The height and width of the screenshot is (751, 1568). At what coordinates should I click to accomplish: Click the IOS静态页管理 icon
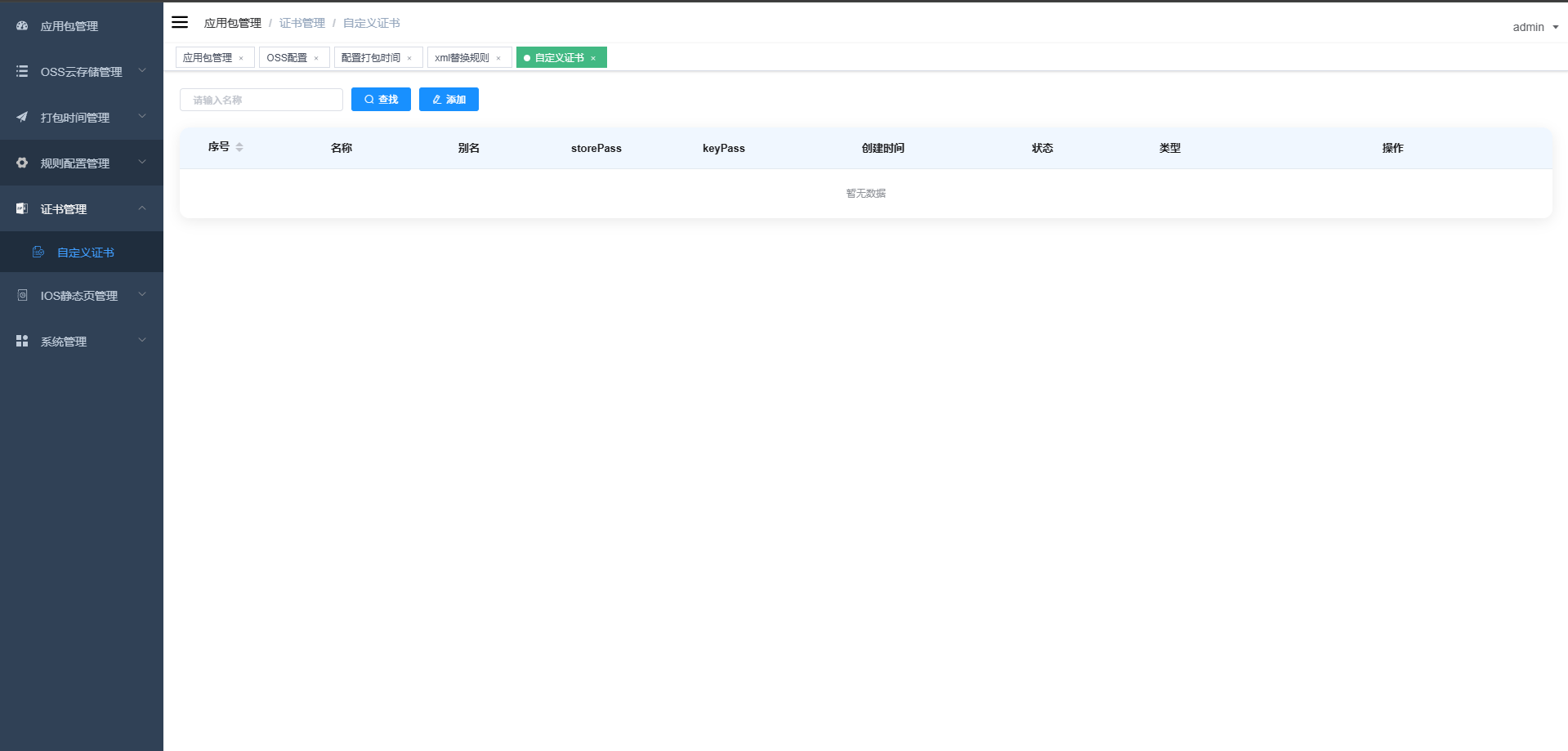[x=21, y=295]
